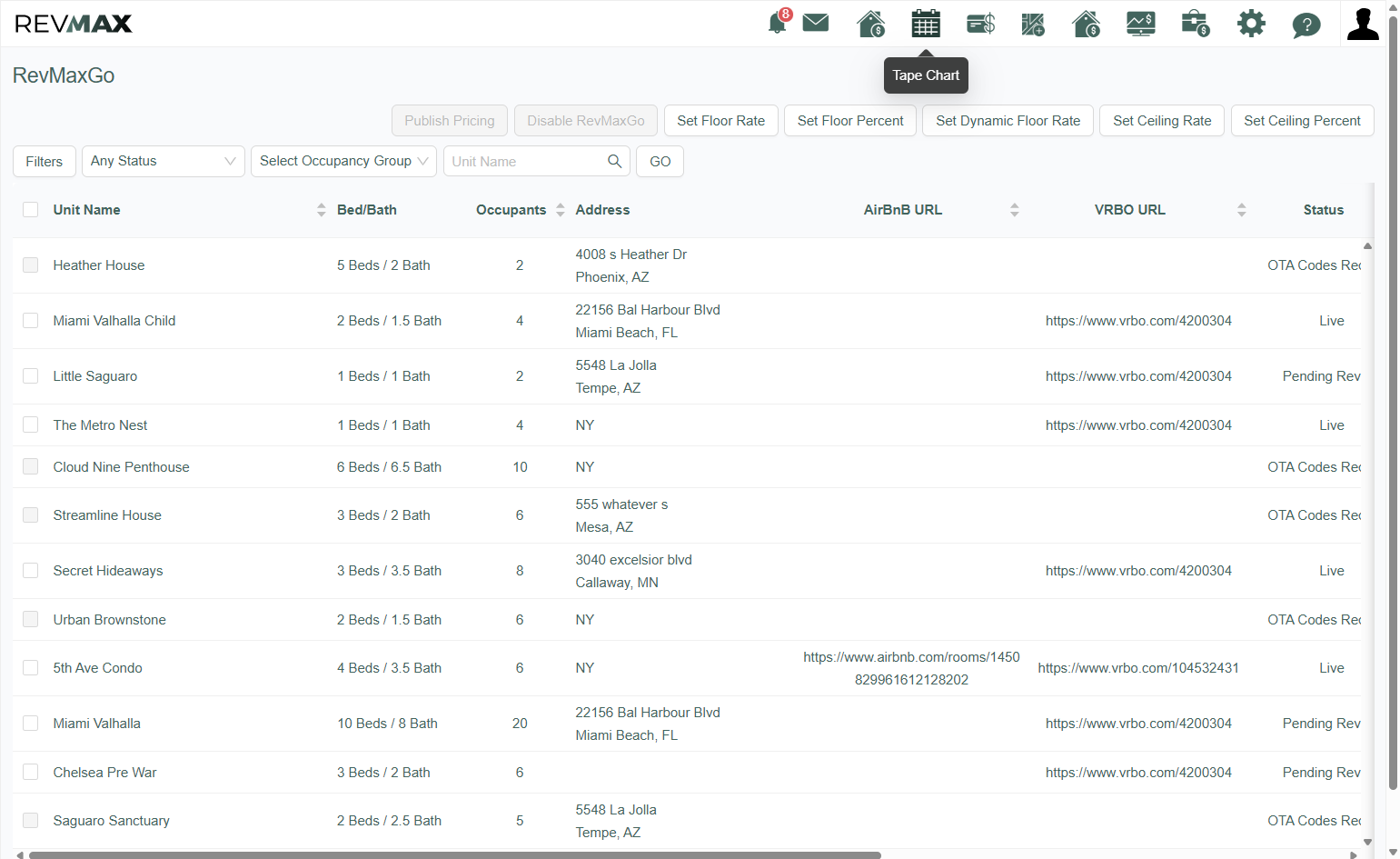Sort the table by Unit Name arrows

point(321,210)
